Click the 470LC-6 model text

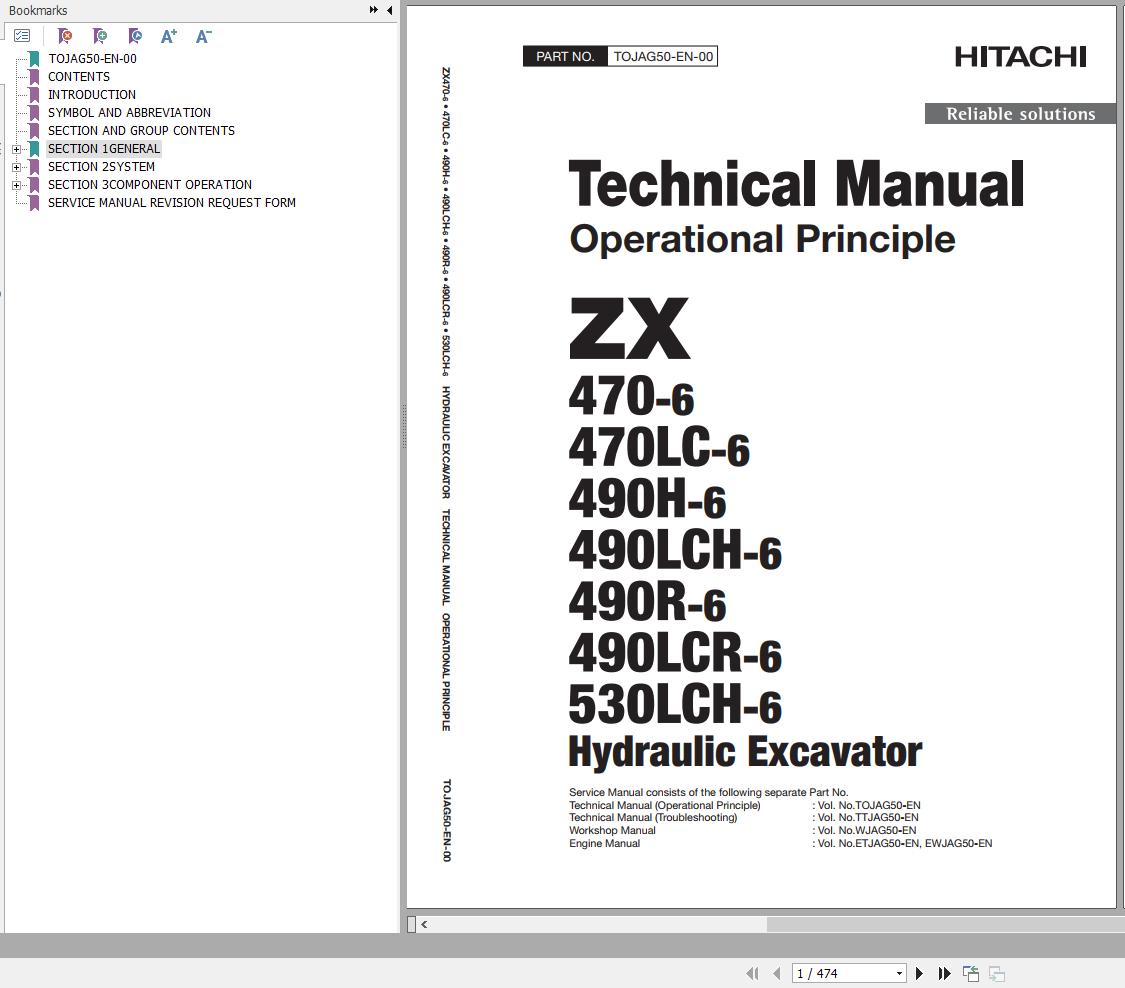(659, 446)
